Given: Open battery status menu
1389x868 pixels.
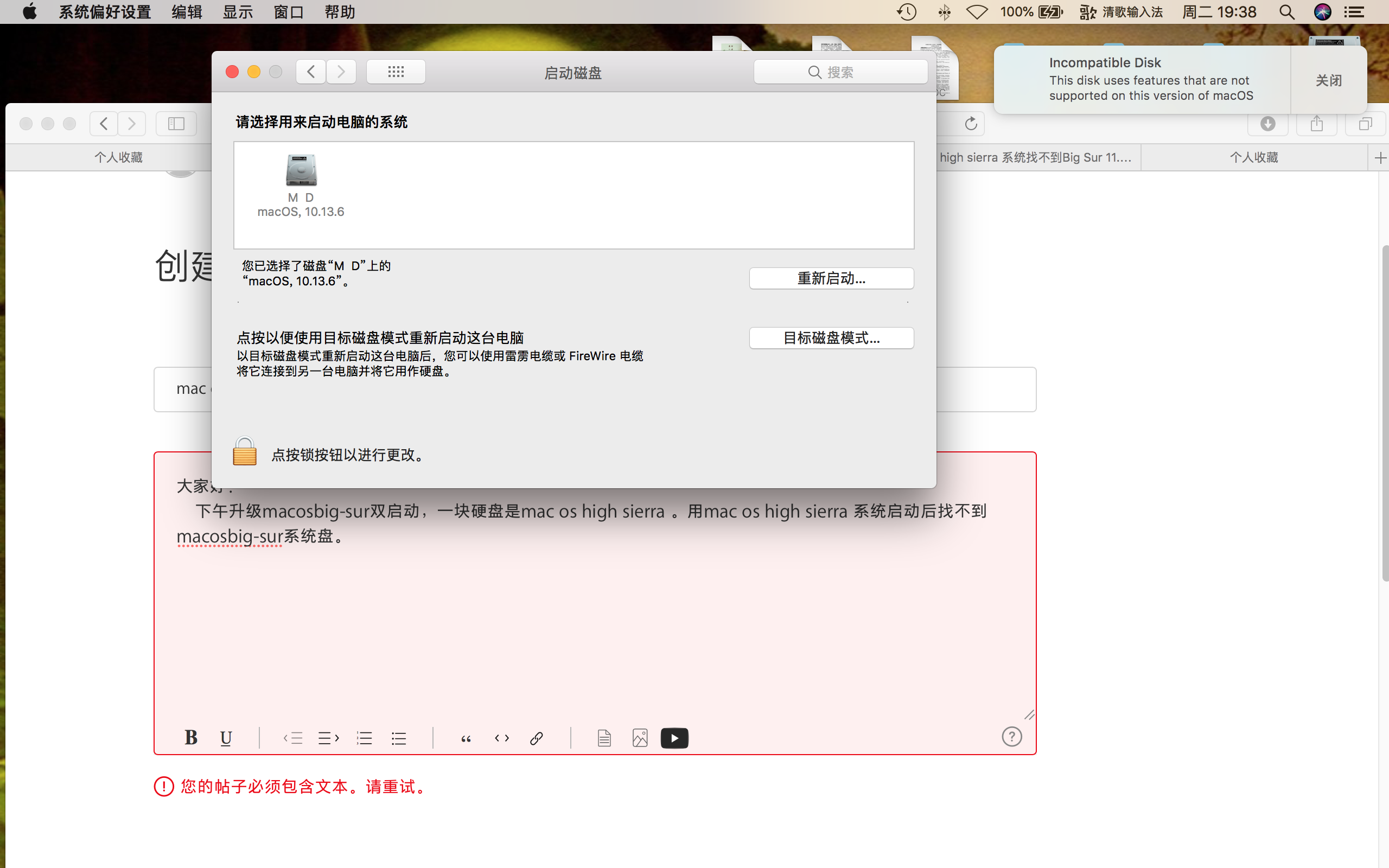Looking at the screenshot, I should click(x=1031, y=12).
